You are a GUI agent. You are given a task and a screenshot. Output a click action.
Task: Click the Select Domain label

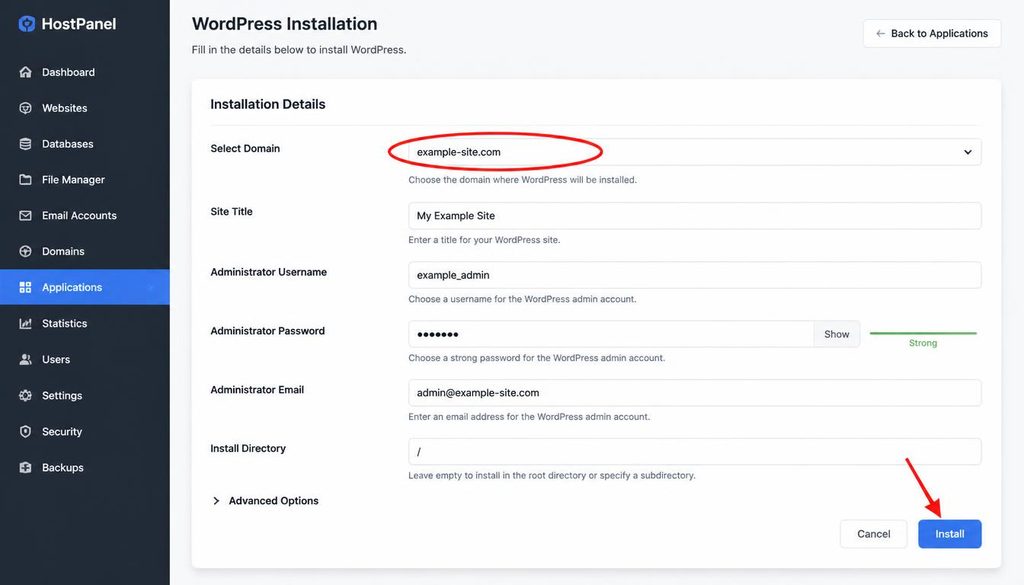click(x=245, y=148)
